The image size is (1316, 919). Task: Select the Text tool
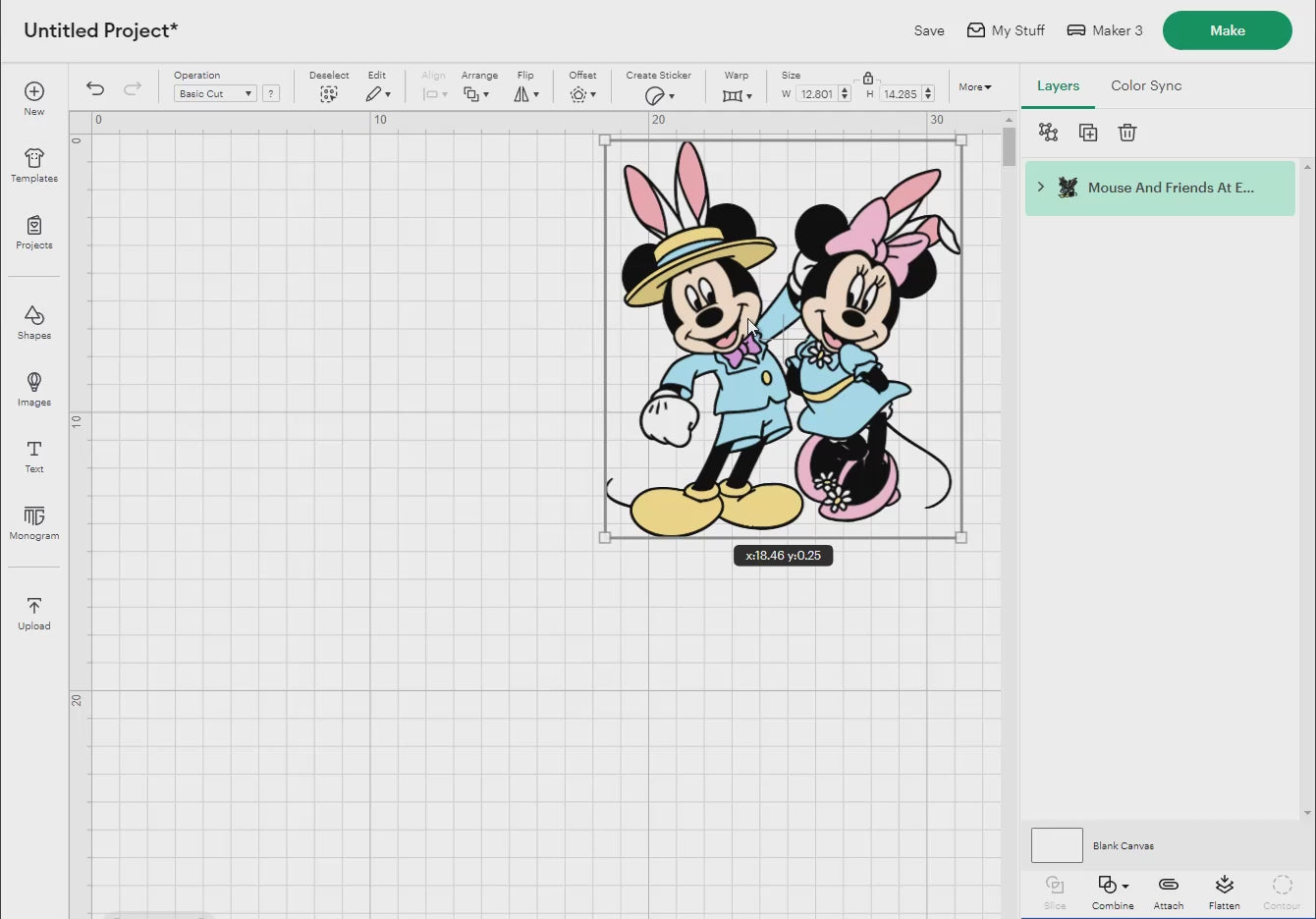[34, 457]
